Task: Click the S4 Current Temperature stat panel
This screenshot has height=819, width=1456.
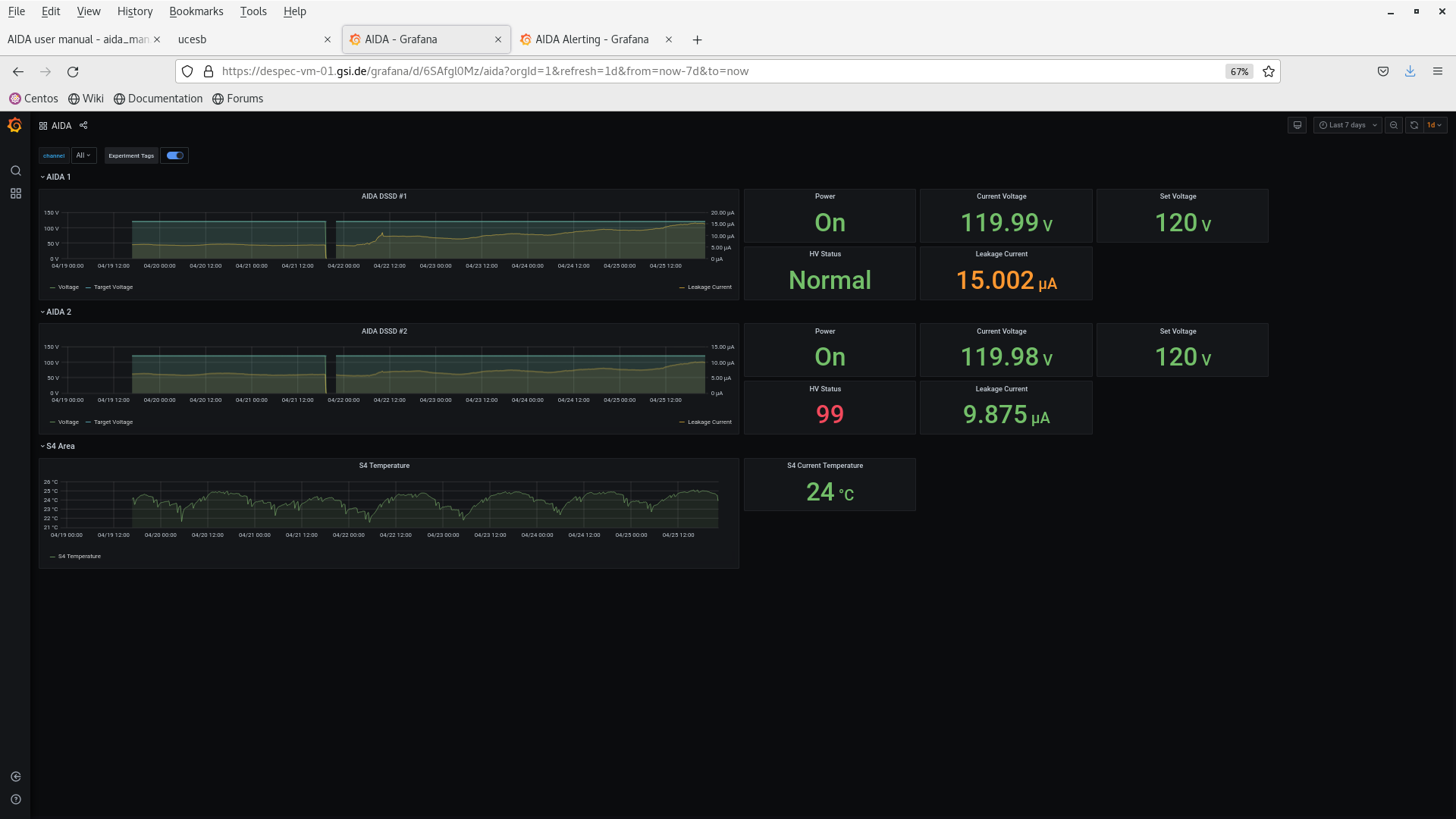Action: (830, 485)
